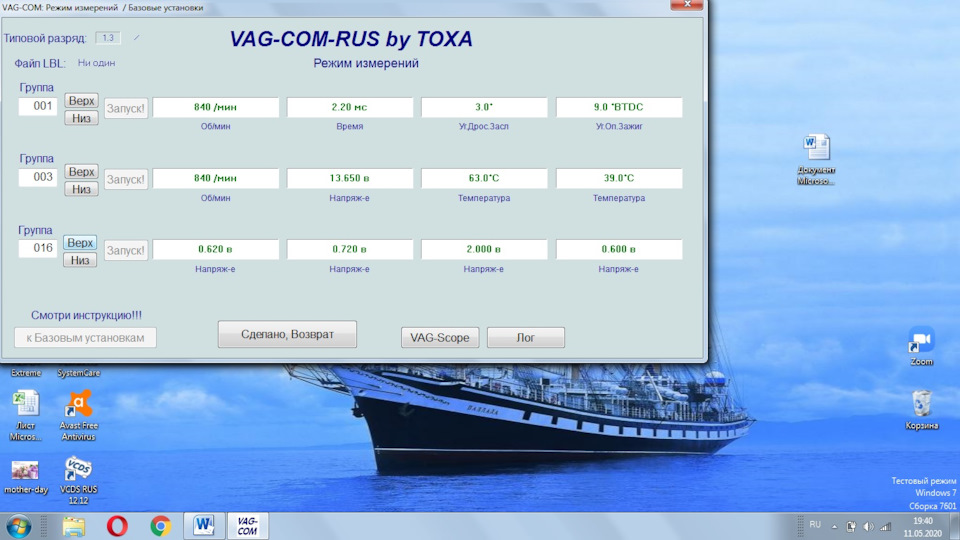Click the 2.20 мс time value

(350, 107)
